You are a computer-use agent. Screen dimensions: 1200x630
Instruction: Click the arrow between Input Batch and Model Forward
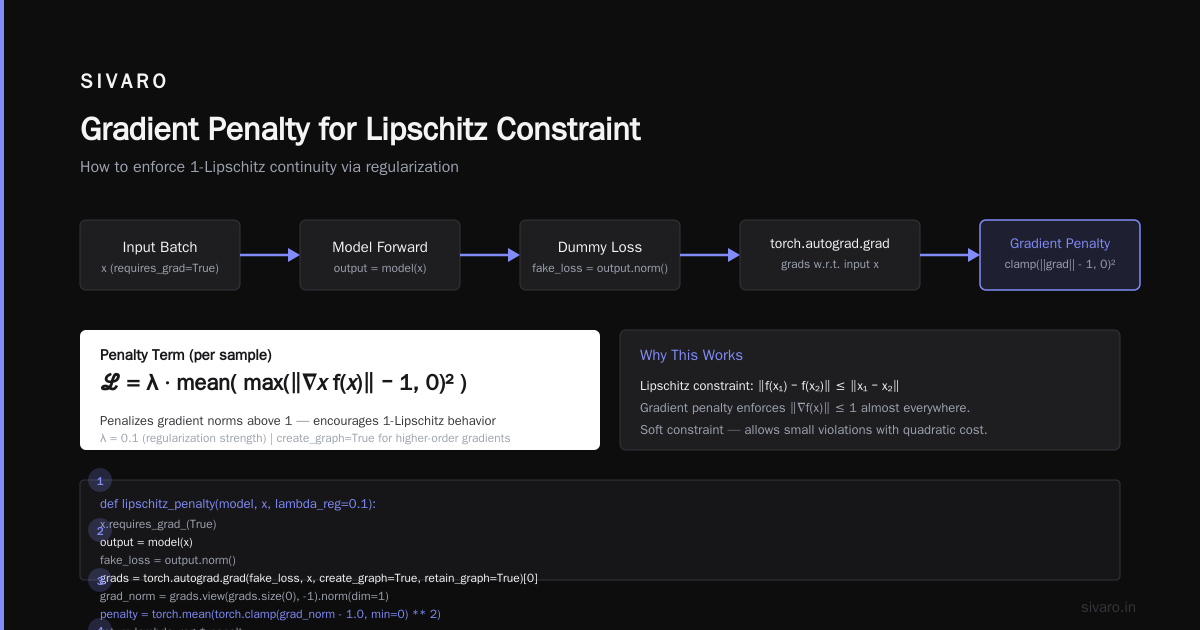click(x=270, y=255)
